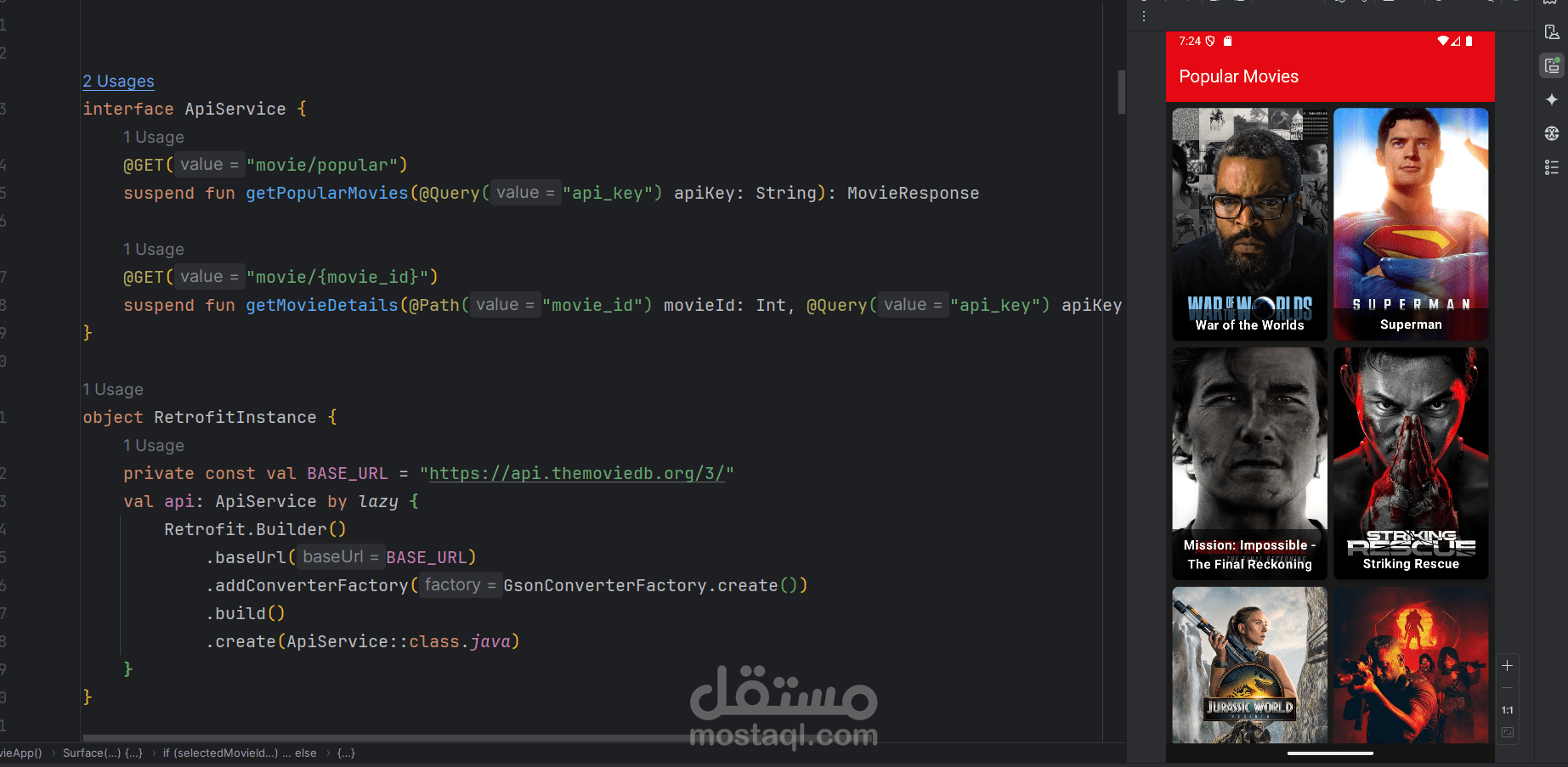Click the '.build()' call line
The height and width of the screenshot is (767, 1568).
(x=245, y=613)
